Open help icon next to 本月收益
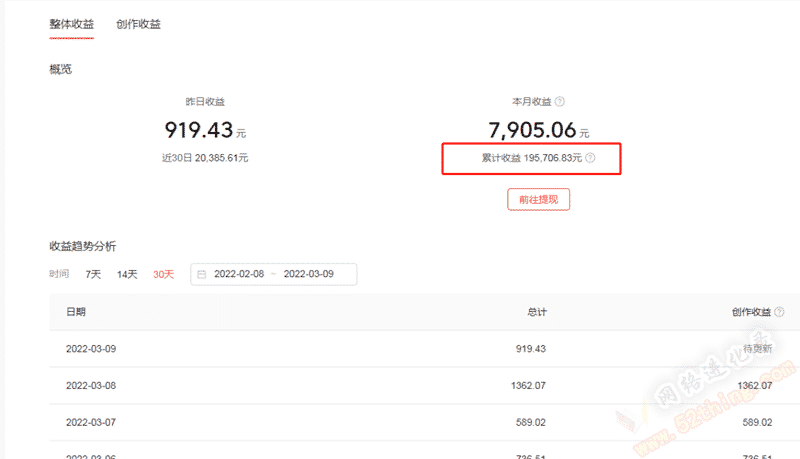 pyautogui.click(x=560, y=101)
